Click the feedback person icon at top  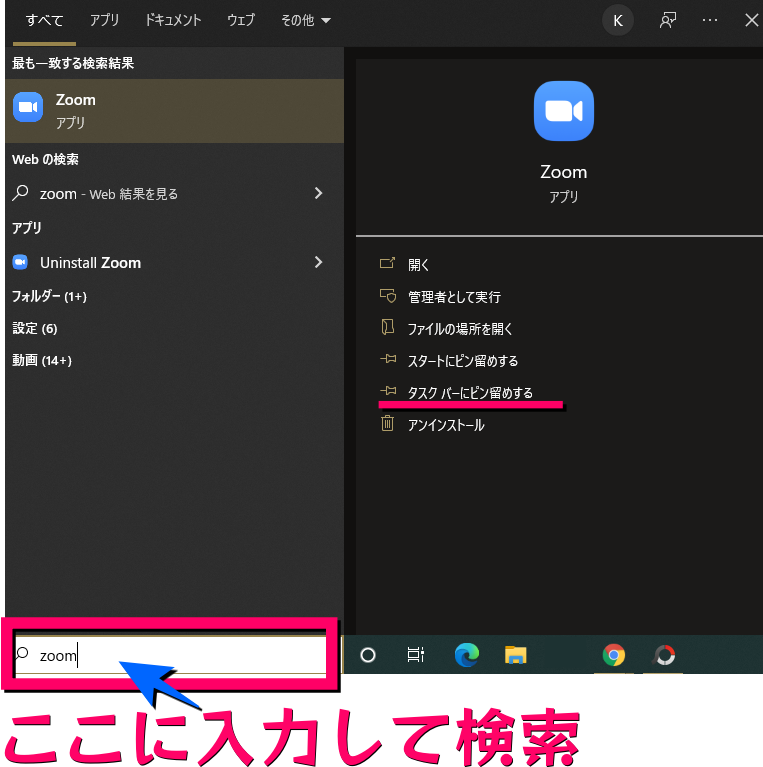point(668,21)
